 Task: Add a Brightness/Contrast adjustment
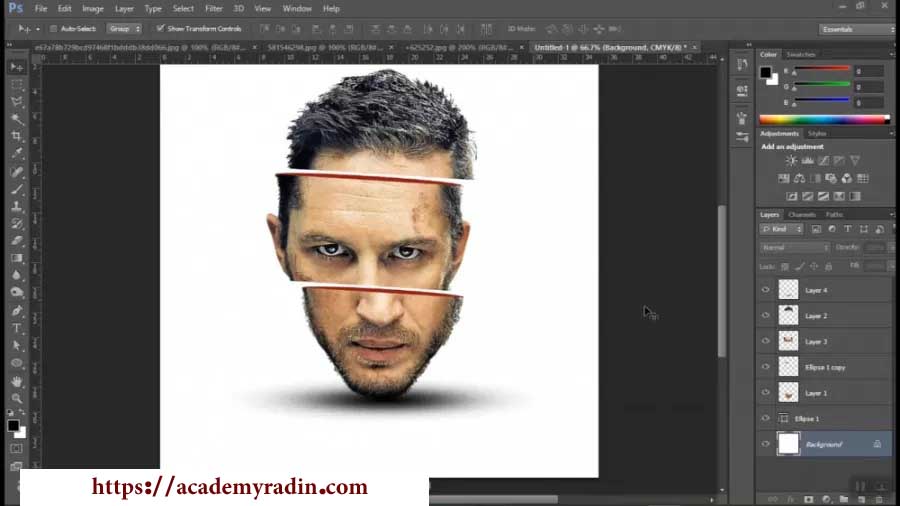pos(791,160)
